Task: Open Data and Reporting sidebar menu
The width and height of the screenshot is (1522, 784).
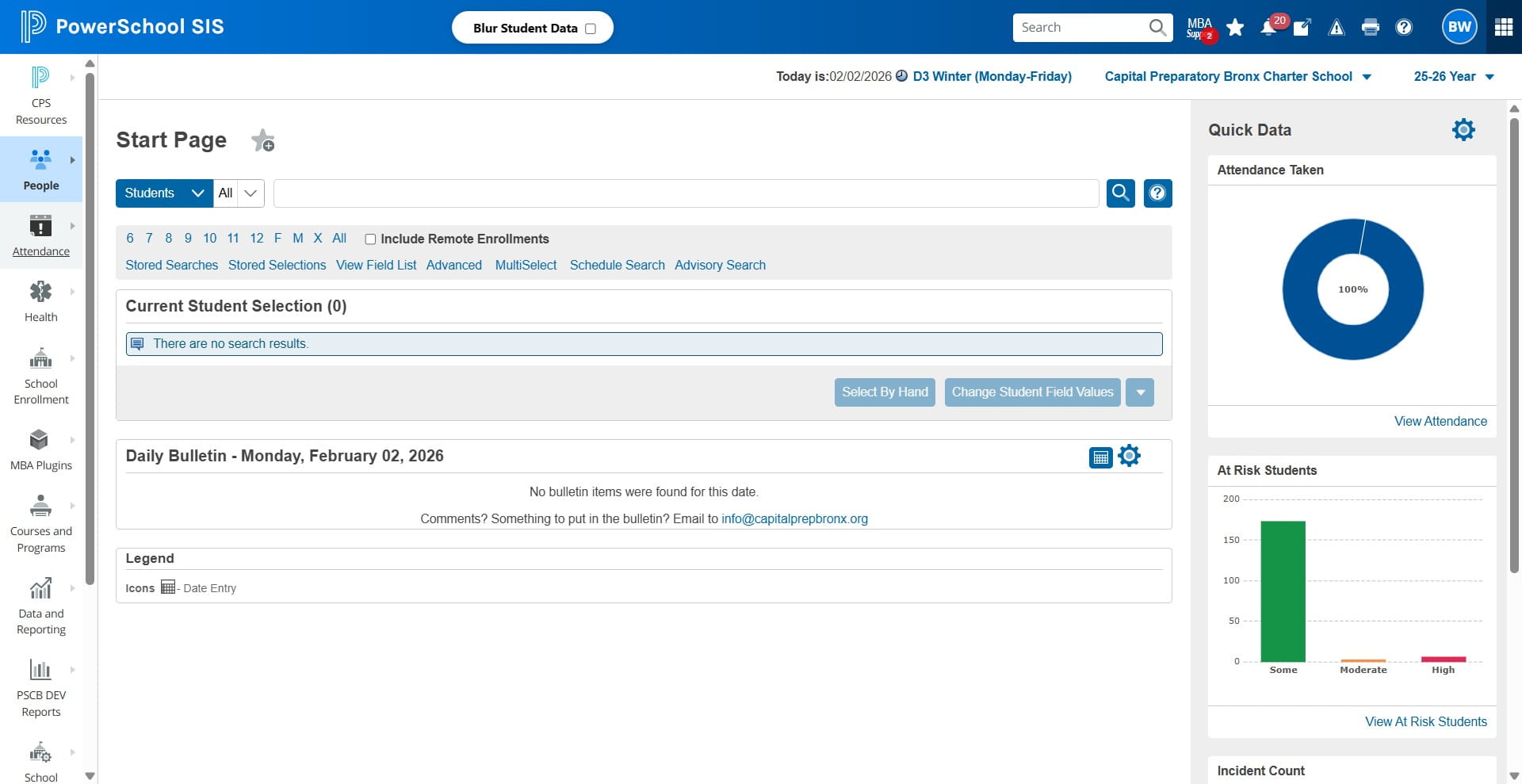Action: click(41, 606)
